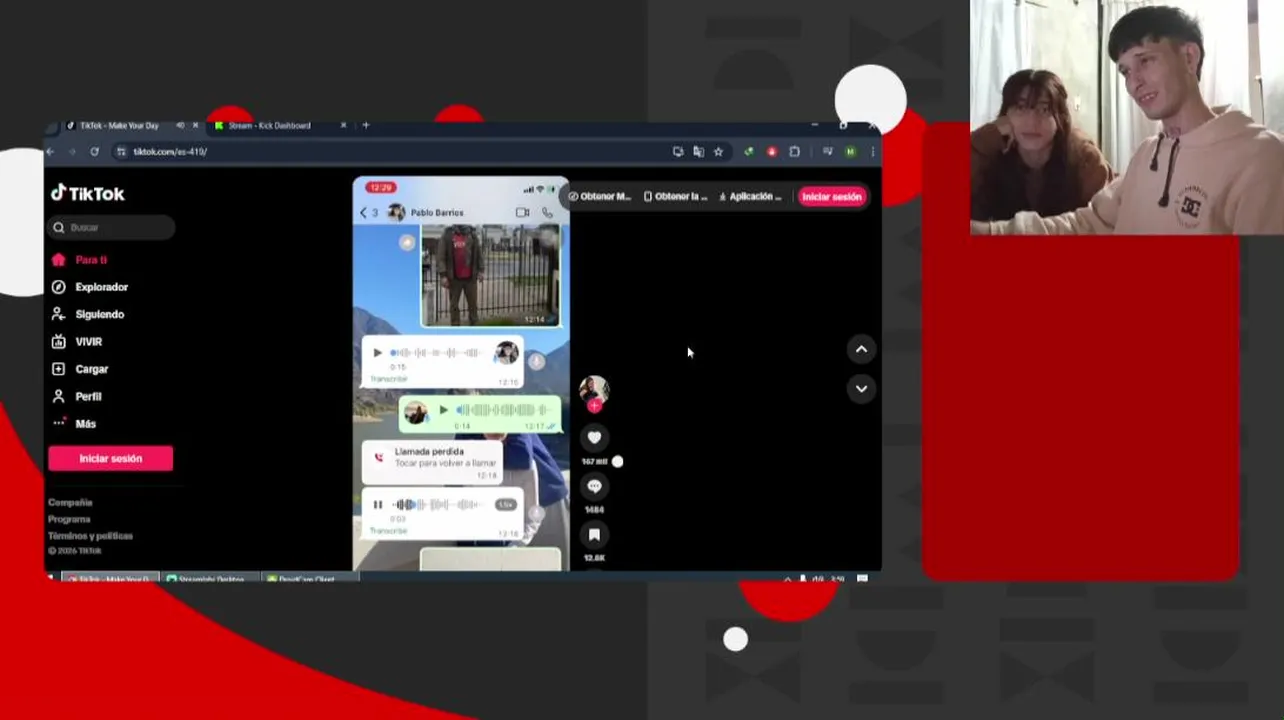Screen dimensions: 1284x720
Task: Click the Pablo Barrios contact name
Action: pyautogui.click(x=437, y=213)
